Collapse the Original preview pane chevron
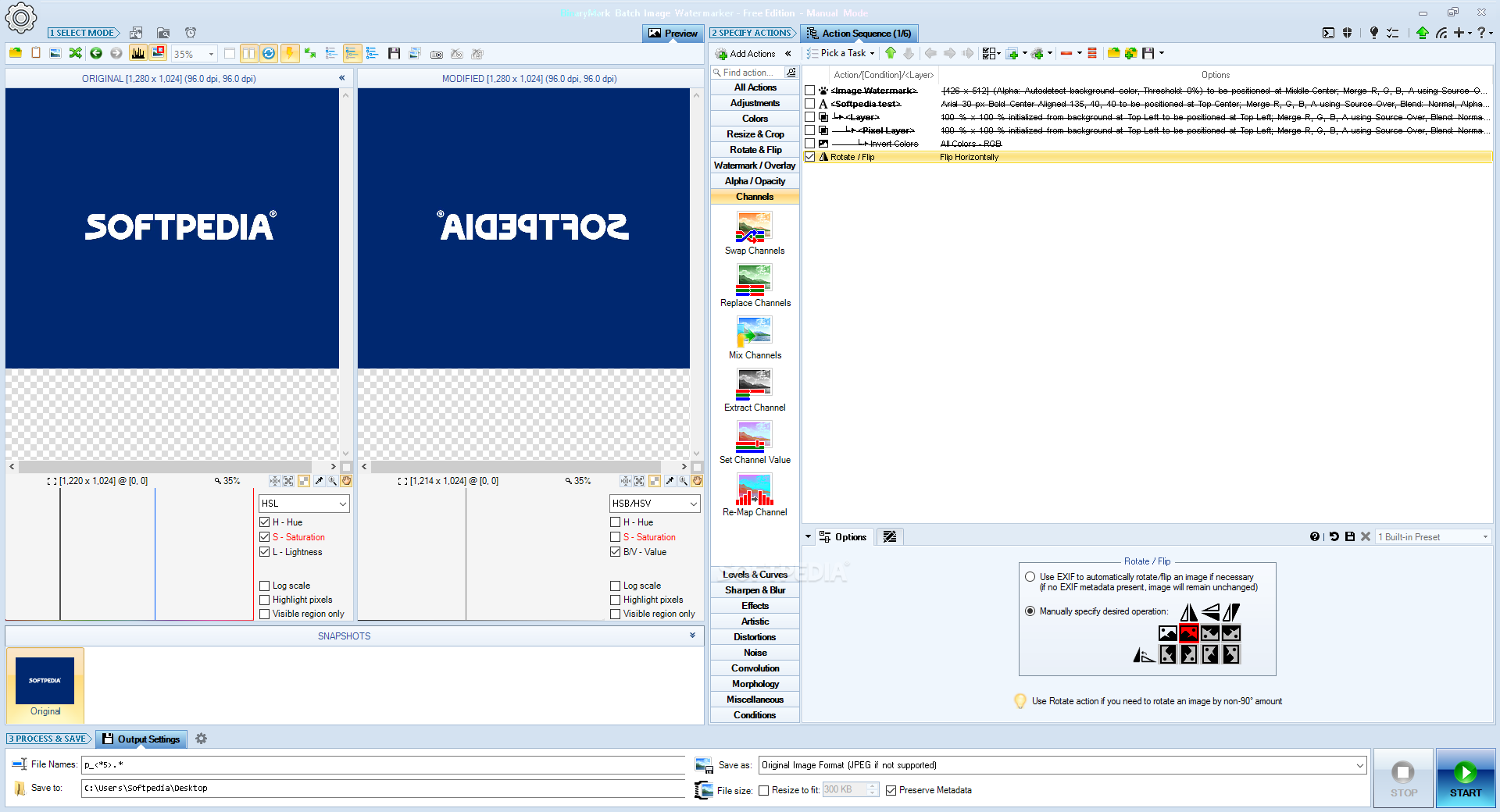 pyautogui.click(x=341, y=78)
